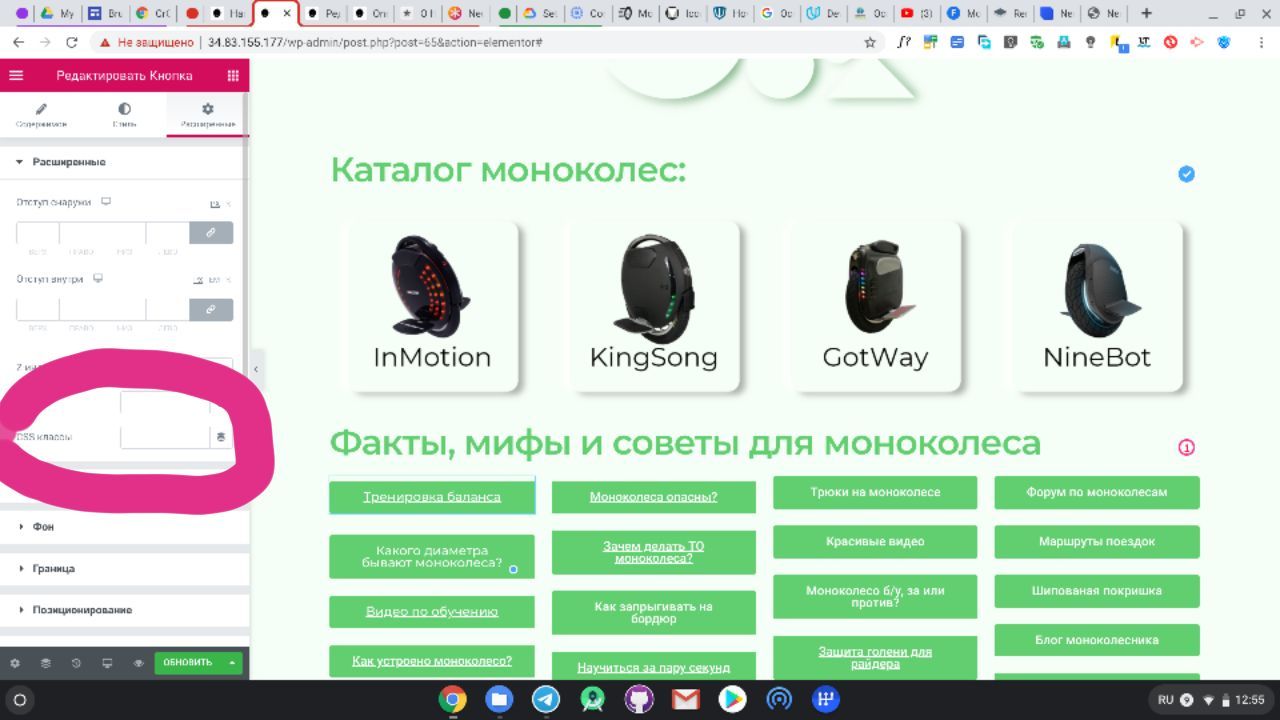This screenshot has height=720, width=1280.
Task: Click the Моноколеса опасны? button
Action: coord(654,496)
